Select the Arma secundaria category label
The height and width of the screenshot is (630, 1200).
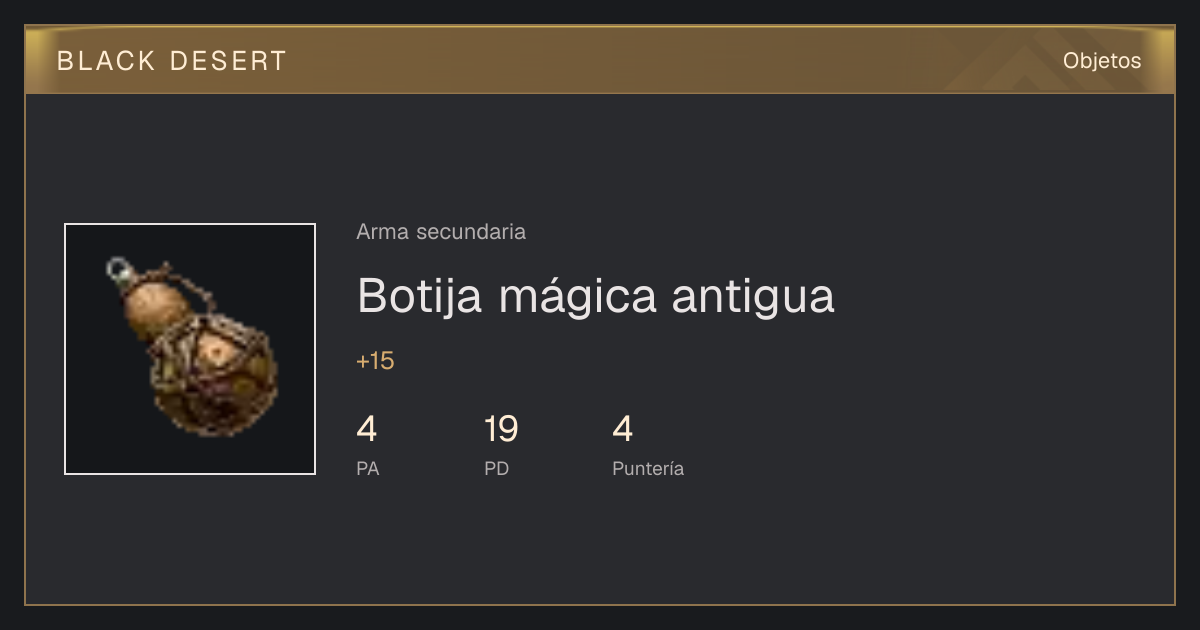pyautogui.click(x=441, y=232)
